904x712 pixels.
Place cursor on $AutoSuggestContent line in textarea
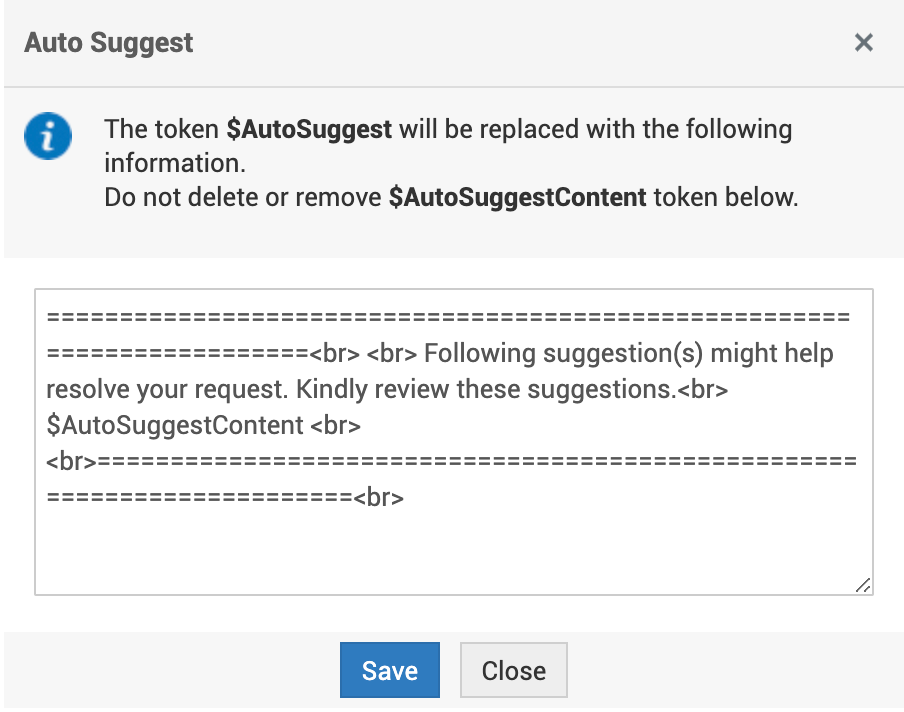pos(175,425)
